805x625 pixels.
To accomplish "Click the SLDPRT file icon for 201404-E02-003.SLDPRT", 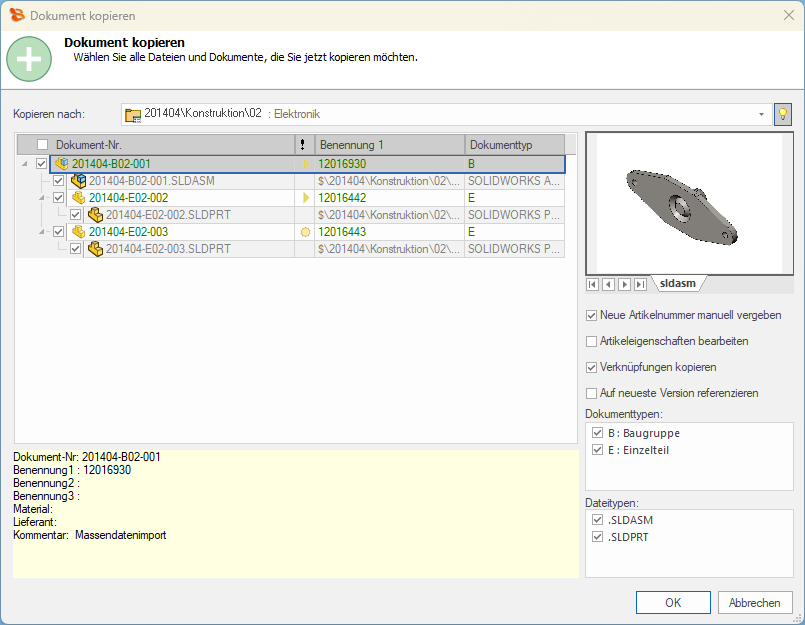I will coord(96,249).
